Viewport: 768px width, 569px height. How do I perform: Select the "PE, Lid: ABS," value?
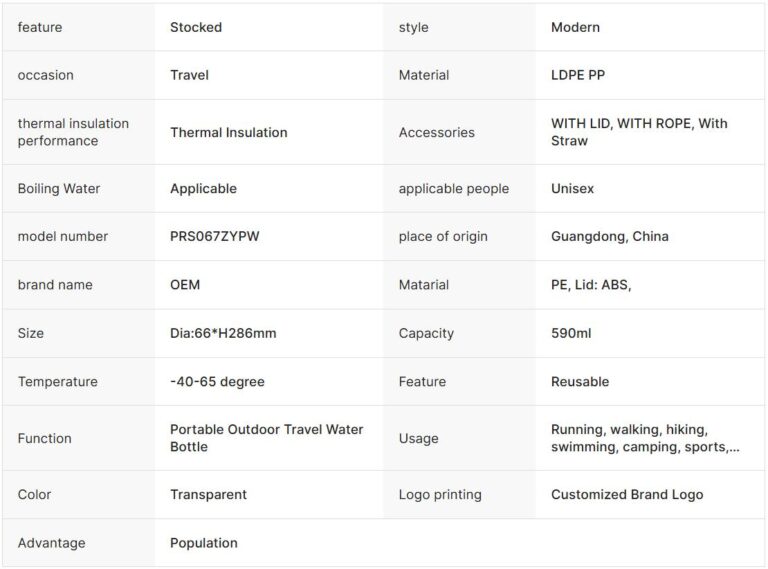click(591, 284)
